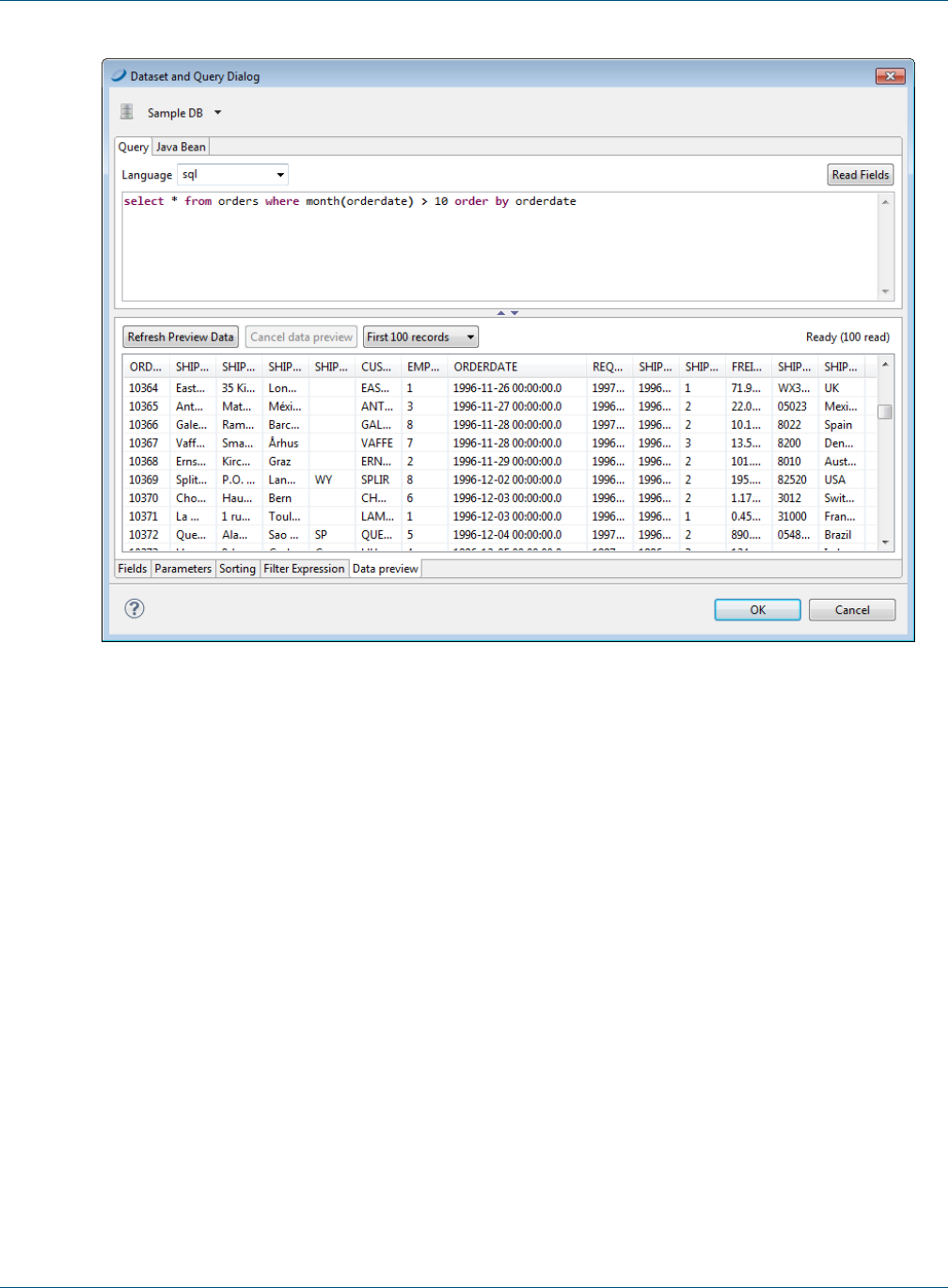Click Refresh Preview Data button
Image resolution: width=949 pixels, height=1288 pixels.
(181, 337)
